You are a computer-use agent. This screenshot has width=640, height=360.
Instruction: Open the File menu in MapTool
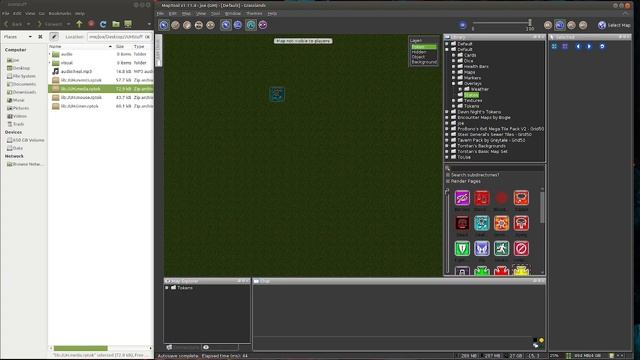pos(160,13)
